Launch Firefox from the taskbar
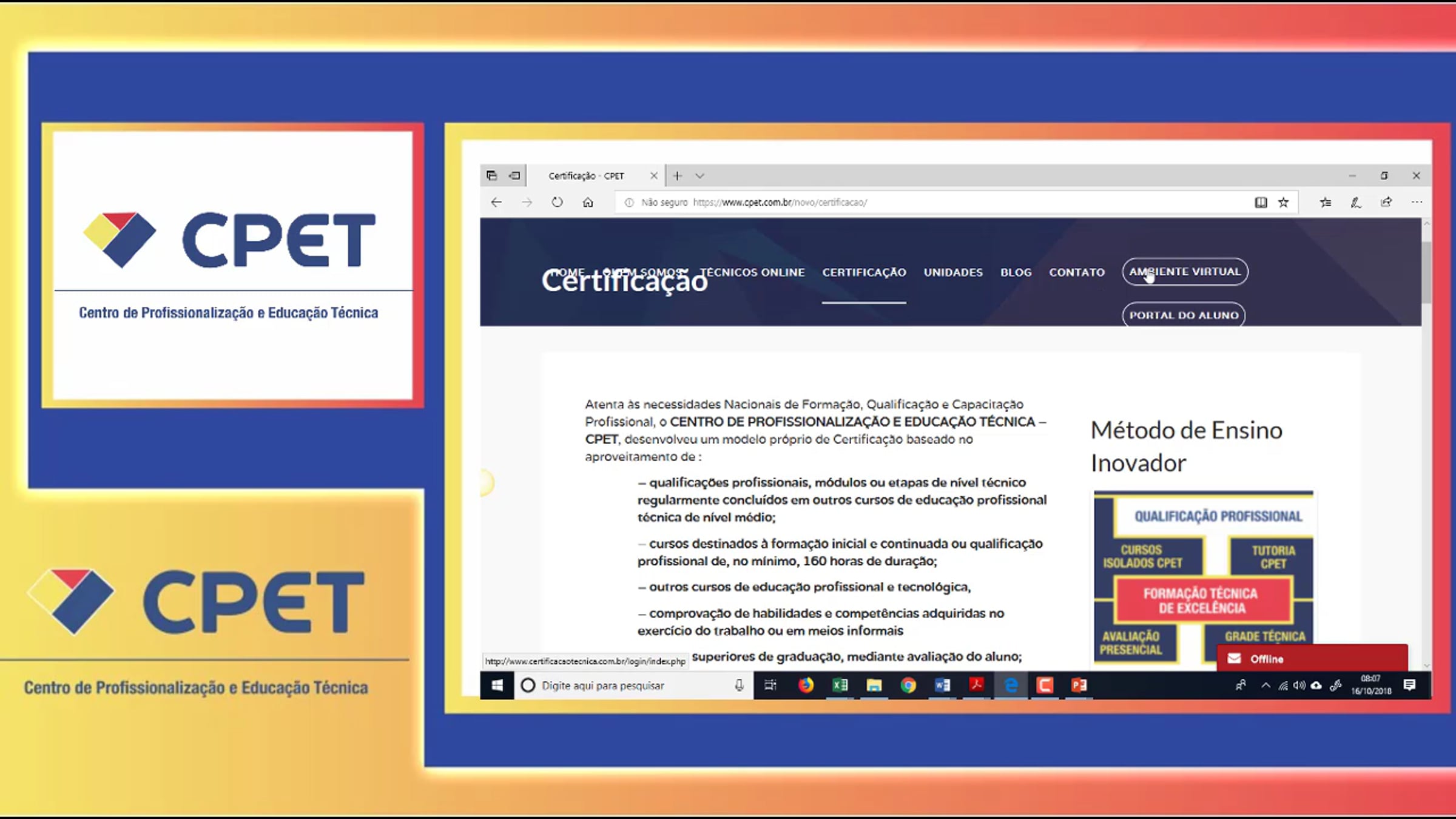1456x819 pixels. pos(806,686)
